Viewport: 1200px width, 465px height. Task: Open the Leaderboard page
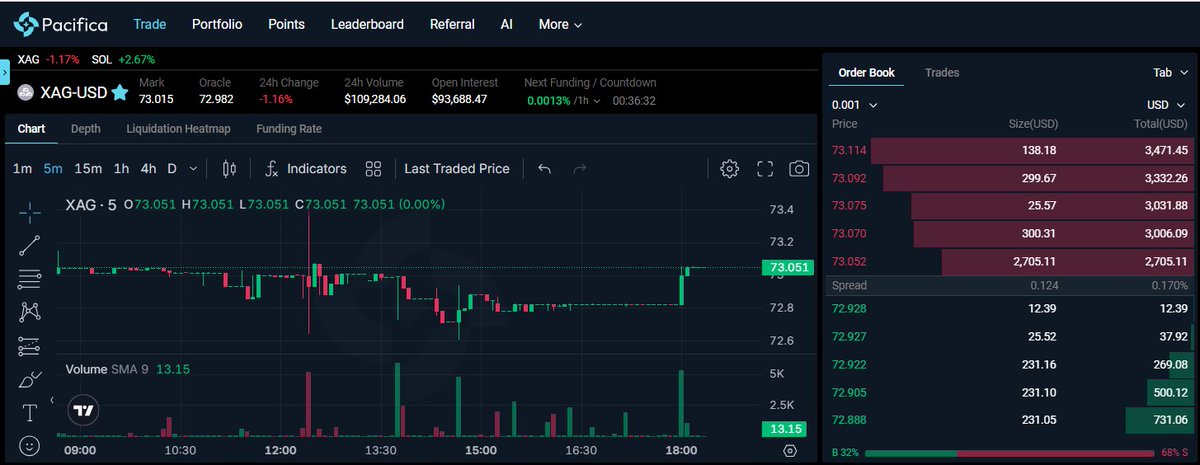tap(367, 24)
